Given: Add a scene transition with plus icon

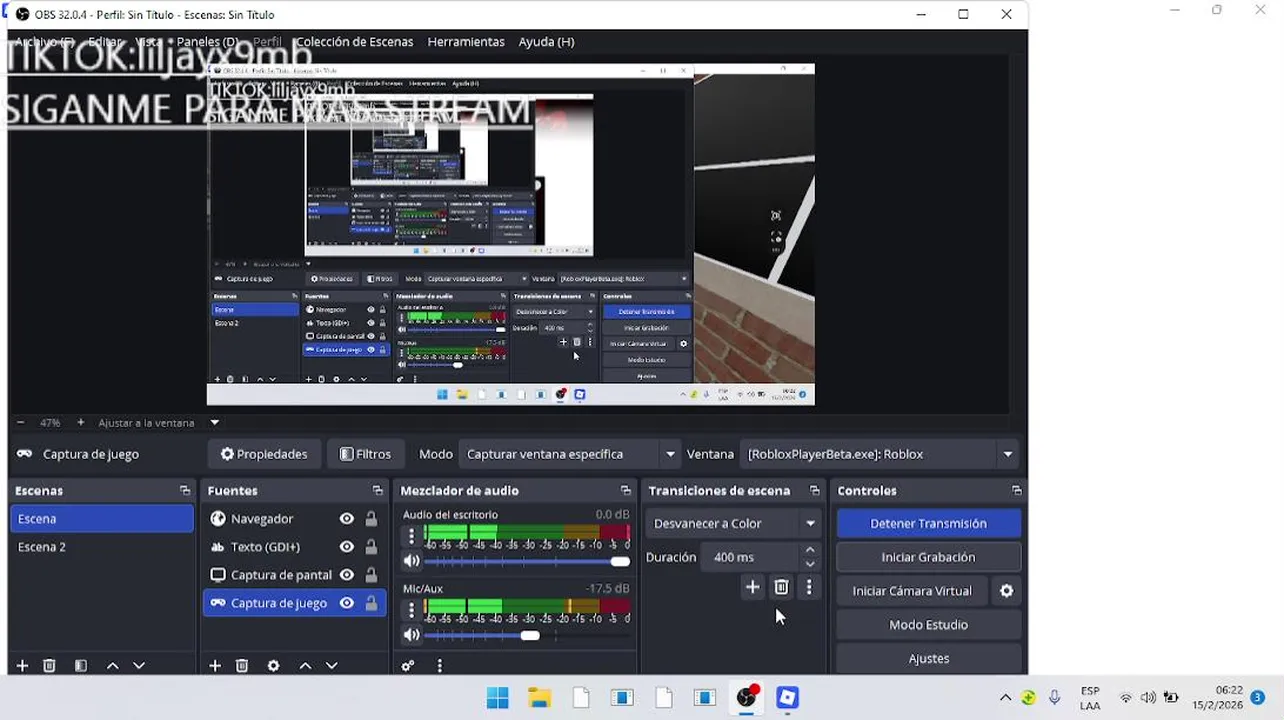Looking at the screenshot, I should click(x=753, y=587).
